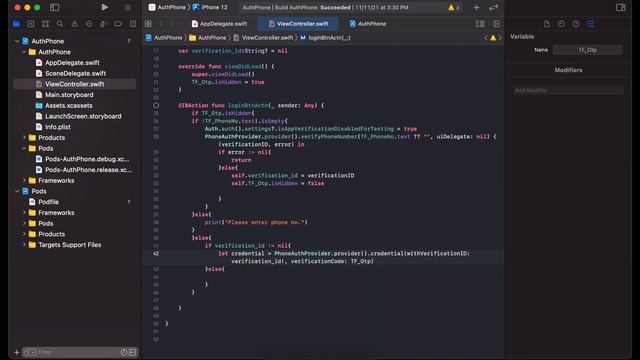Image resolution: width=640 pixels, height=360 pixels.
Task: Add a new file with navigator plus
Action: [x=16, y=352]
